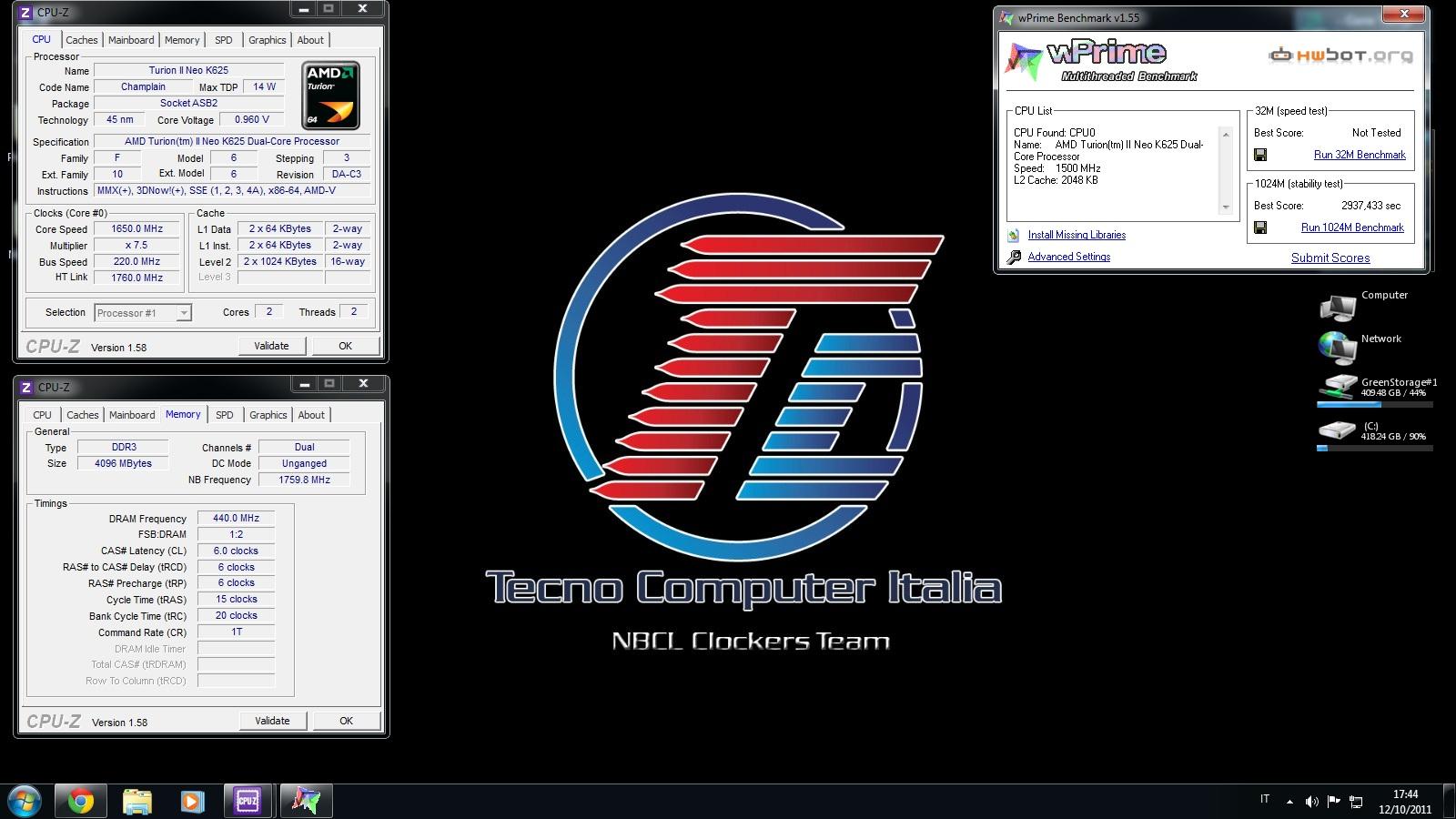Viewport: 1456px width, 819px height.
Task: Open Caches tab in top CPU-Z window
Action: (x=81, y=40)
